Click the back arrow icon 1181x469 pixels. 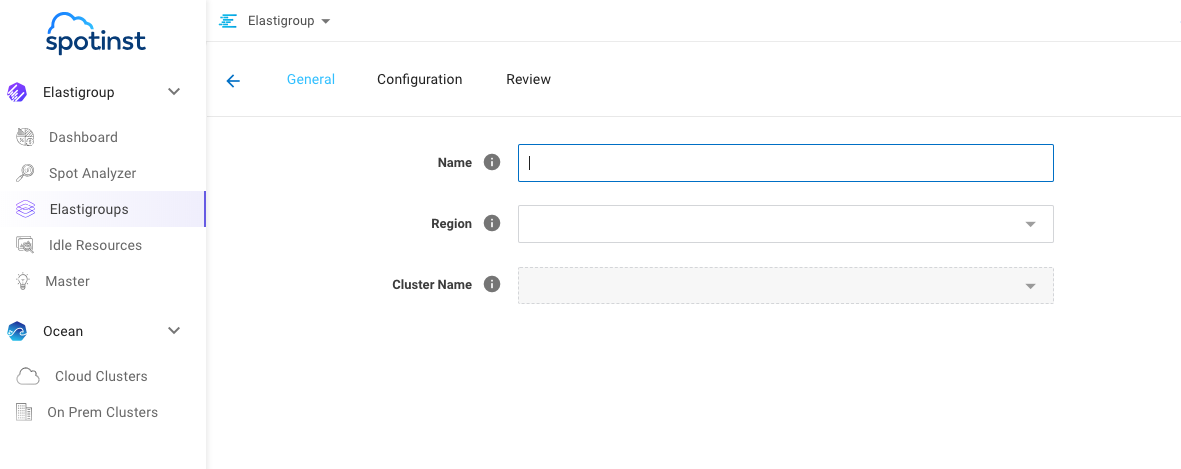[233, 81]
